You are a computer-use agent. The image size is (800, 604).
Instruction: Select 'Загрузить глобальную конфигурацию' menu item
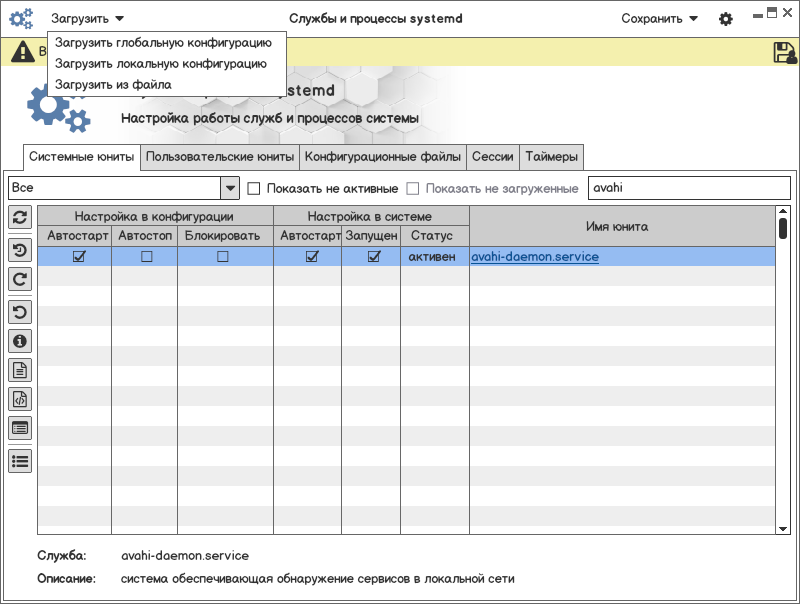163,43
